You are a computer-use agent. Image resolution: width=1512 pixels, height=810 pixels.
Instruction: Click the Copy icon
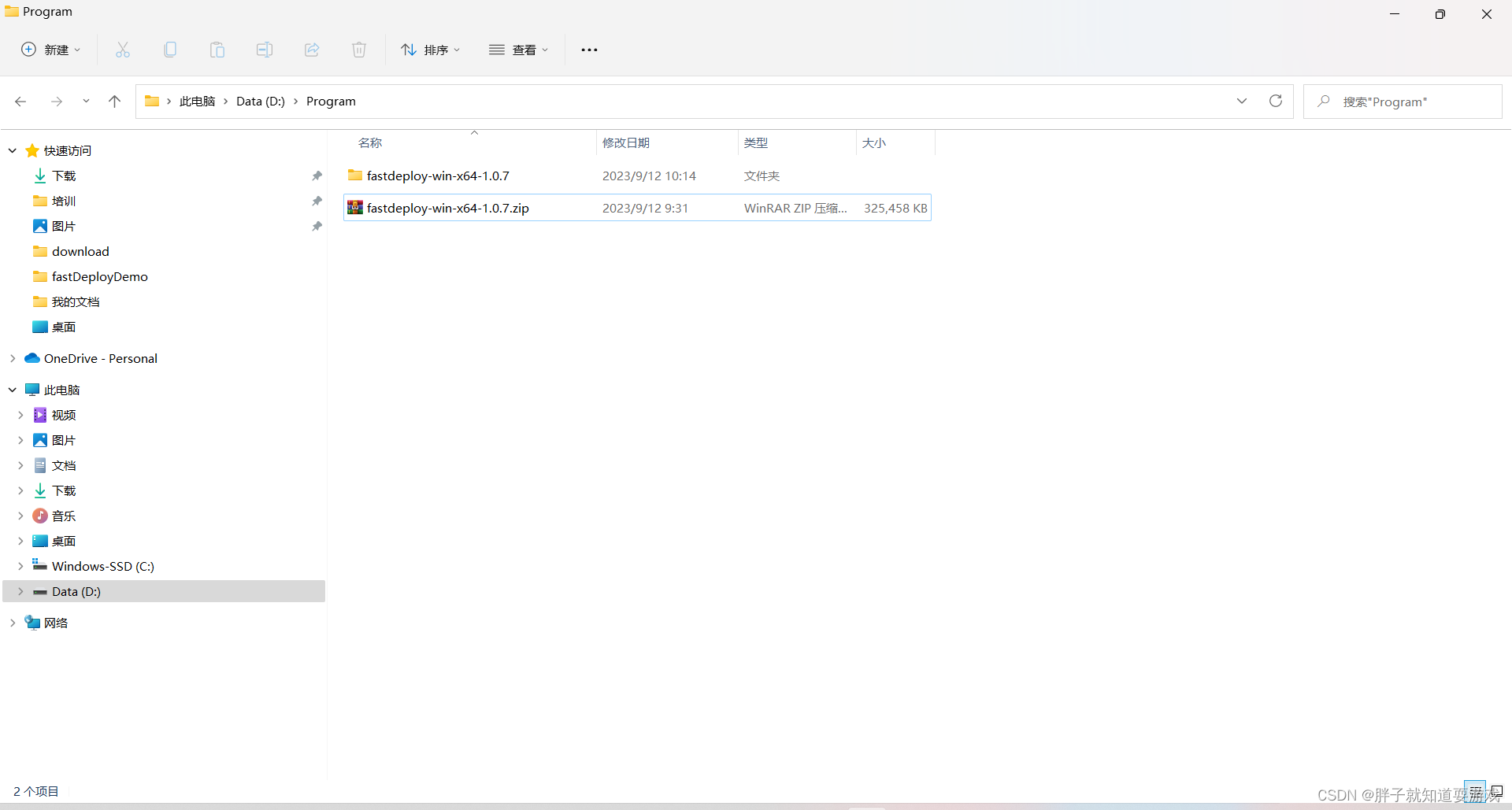coord(169,49)
